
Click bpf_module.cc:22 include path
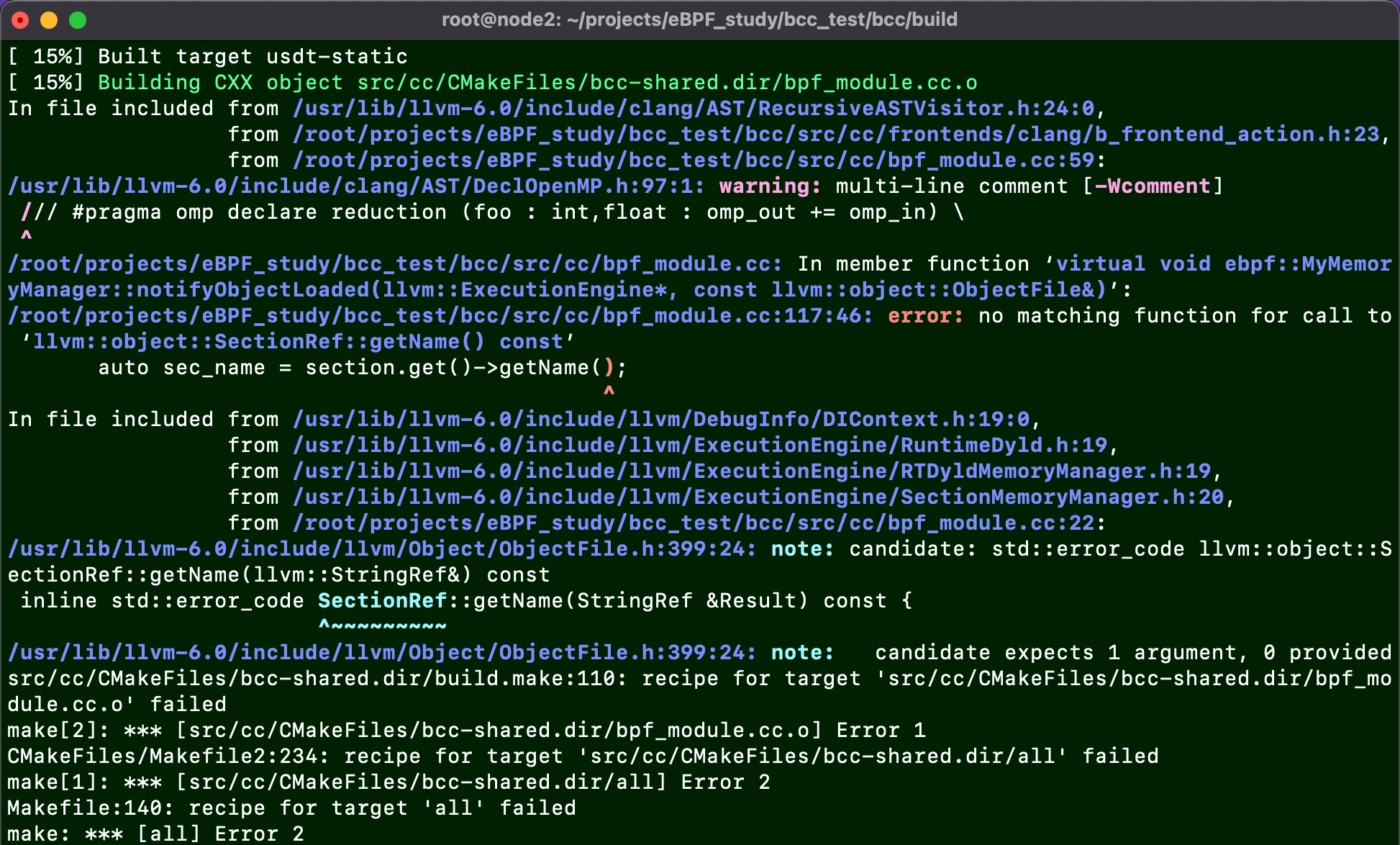(x=694, y=523)
